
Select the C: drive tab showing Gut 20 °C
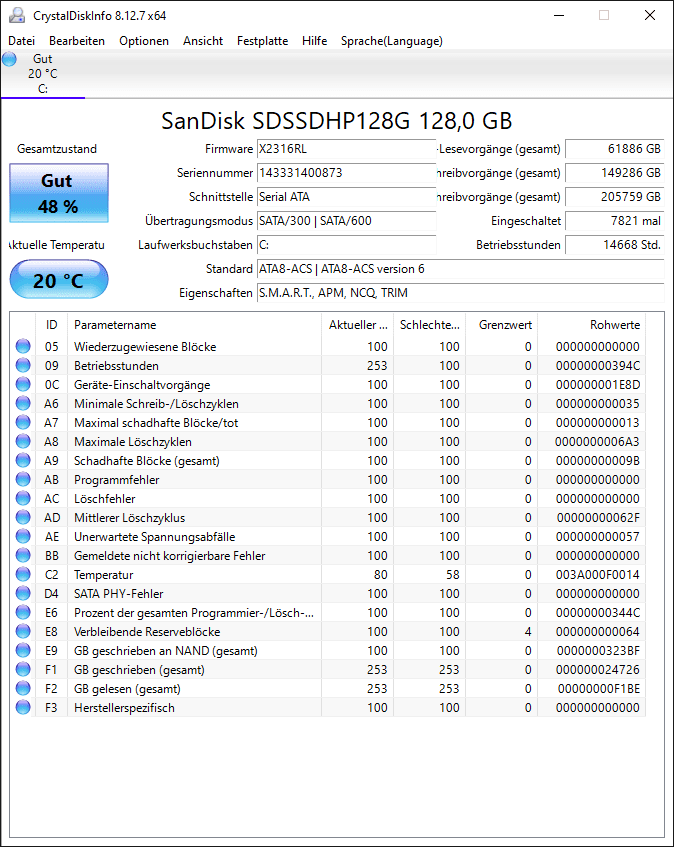(43, 74)
